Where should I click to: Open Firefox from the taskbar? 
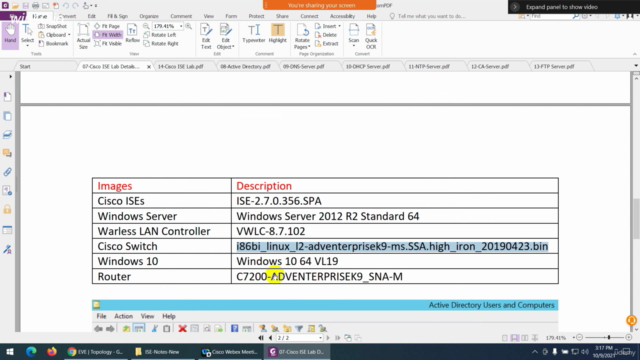[52, 351]
